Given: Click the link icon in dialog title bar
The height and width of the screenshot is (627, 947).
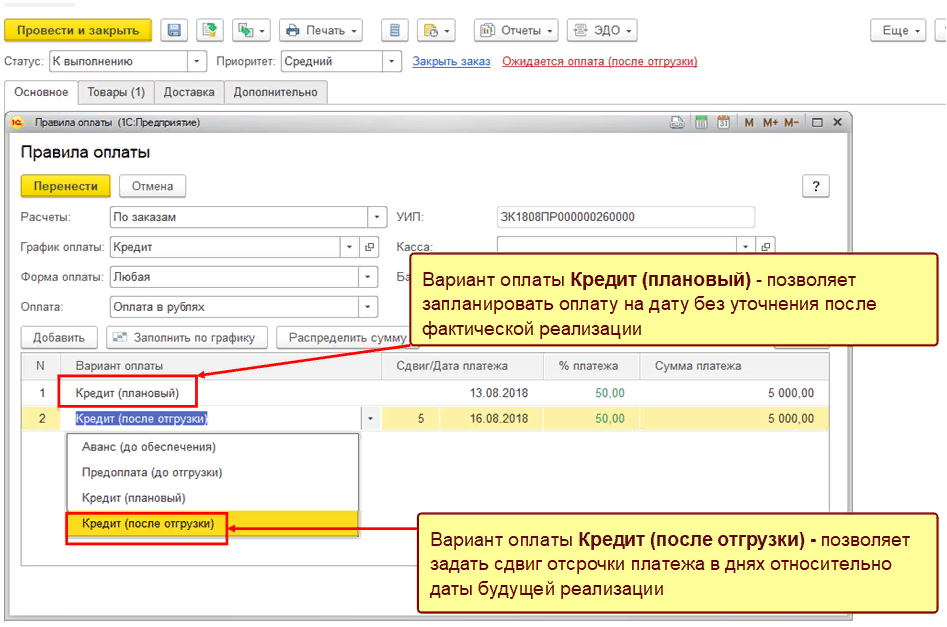Looking at the screenshot, I should point(678,123).
